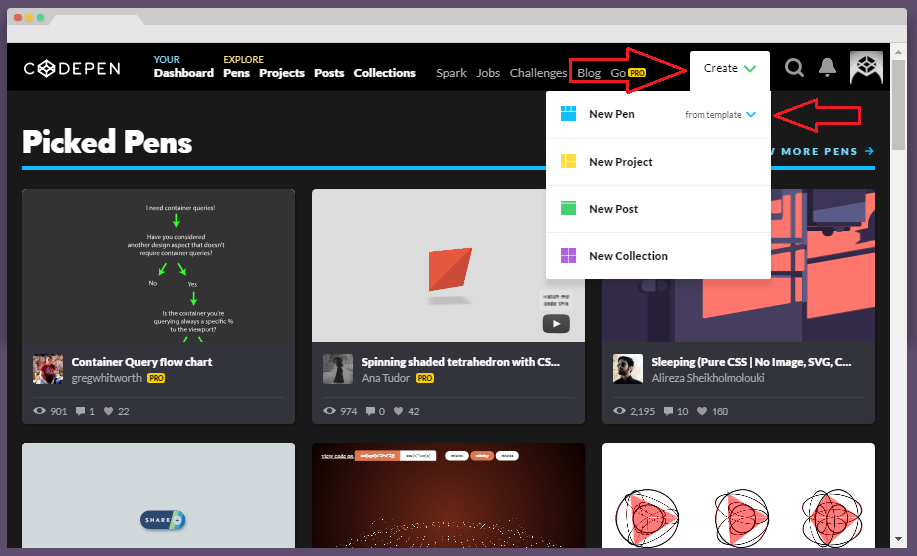Expand the Create dropdown button
The width and height of the screenshot is (917, 556).
(x=730, y=68)
